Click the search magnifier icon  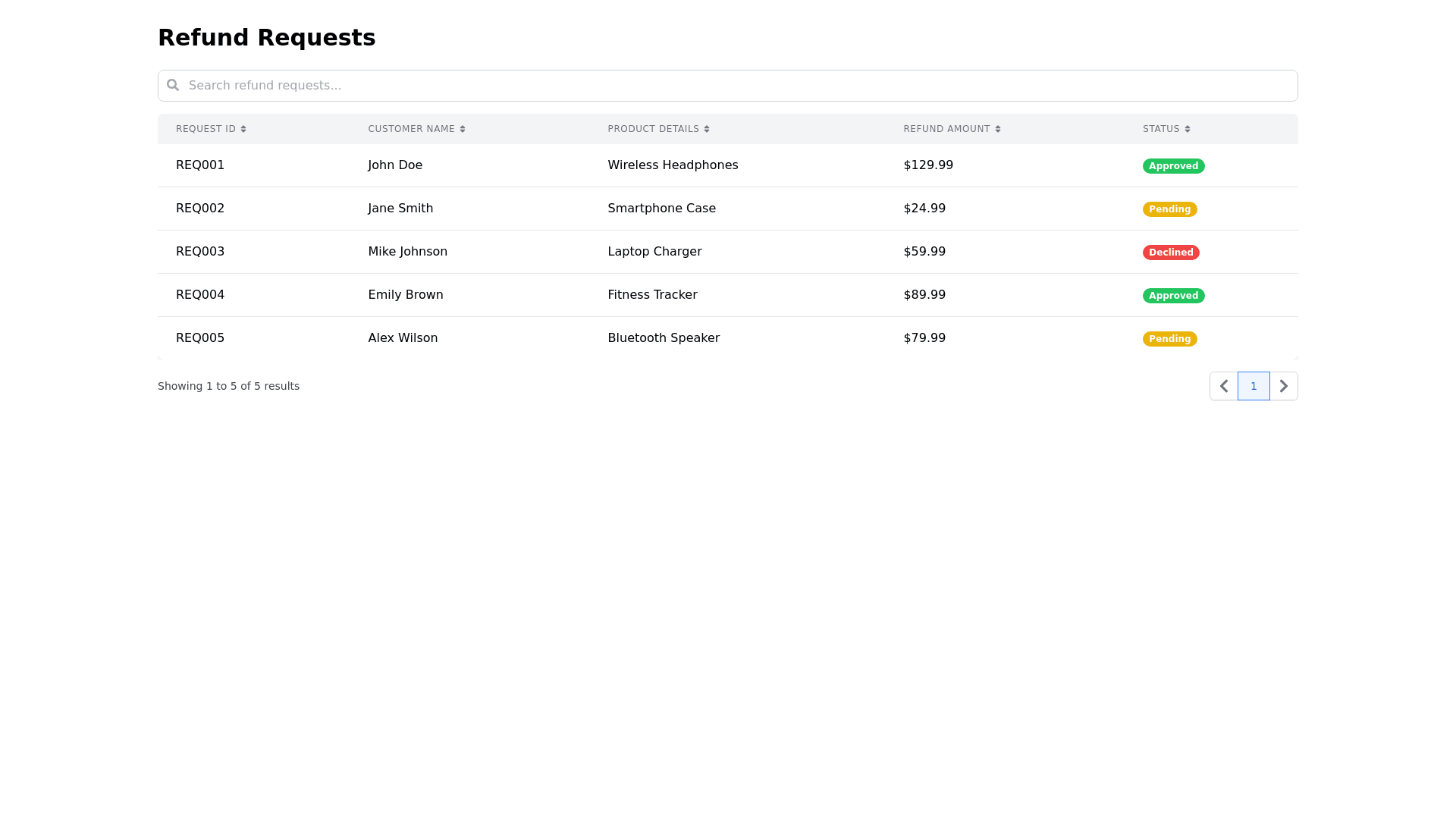coord(173,85)
